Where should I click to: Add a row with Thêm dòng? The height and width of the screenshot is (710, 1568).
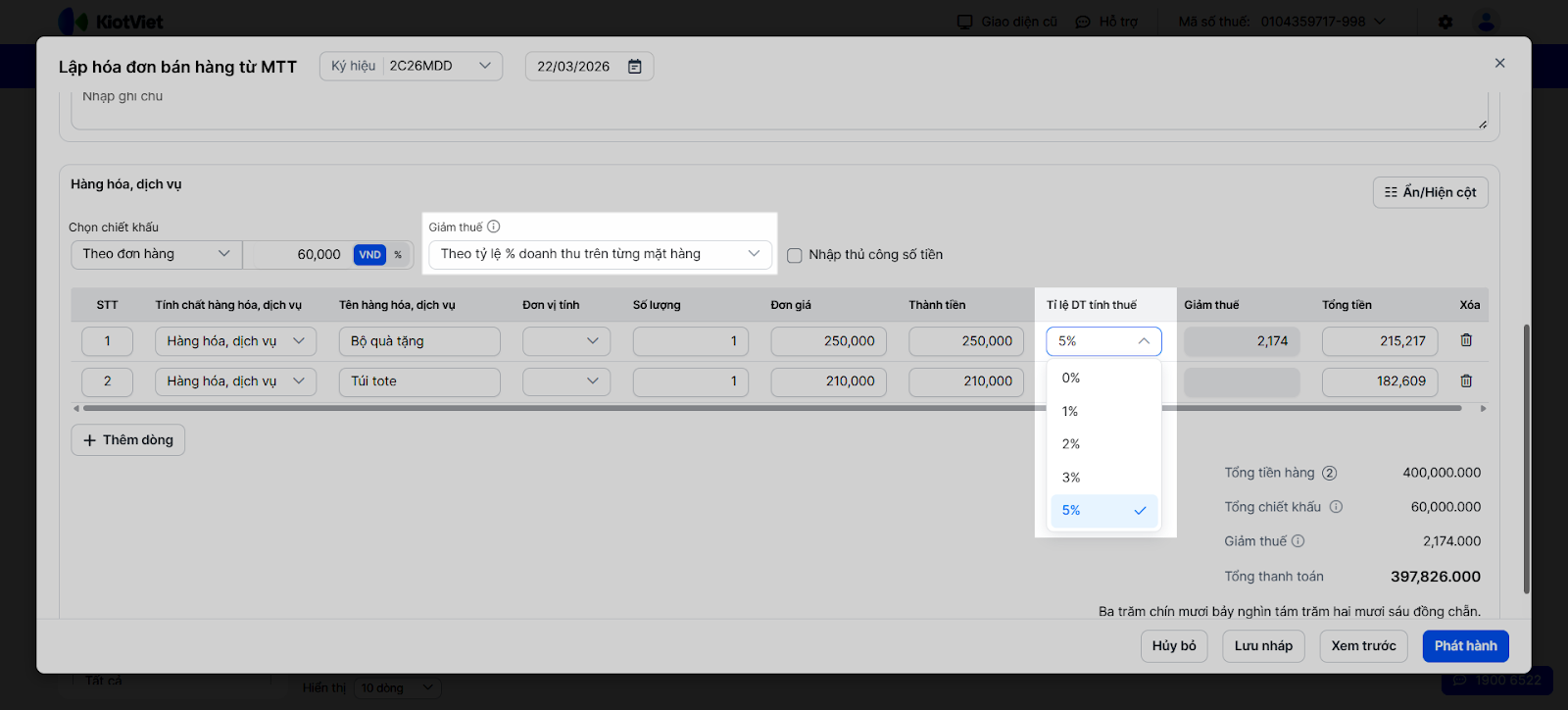click(x=128, y=440)
